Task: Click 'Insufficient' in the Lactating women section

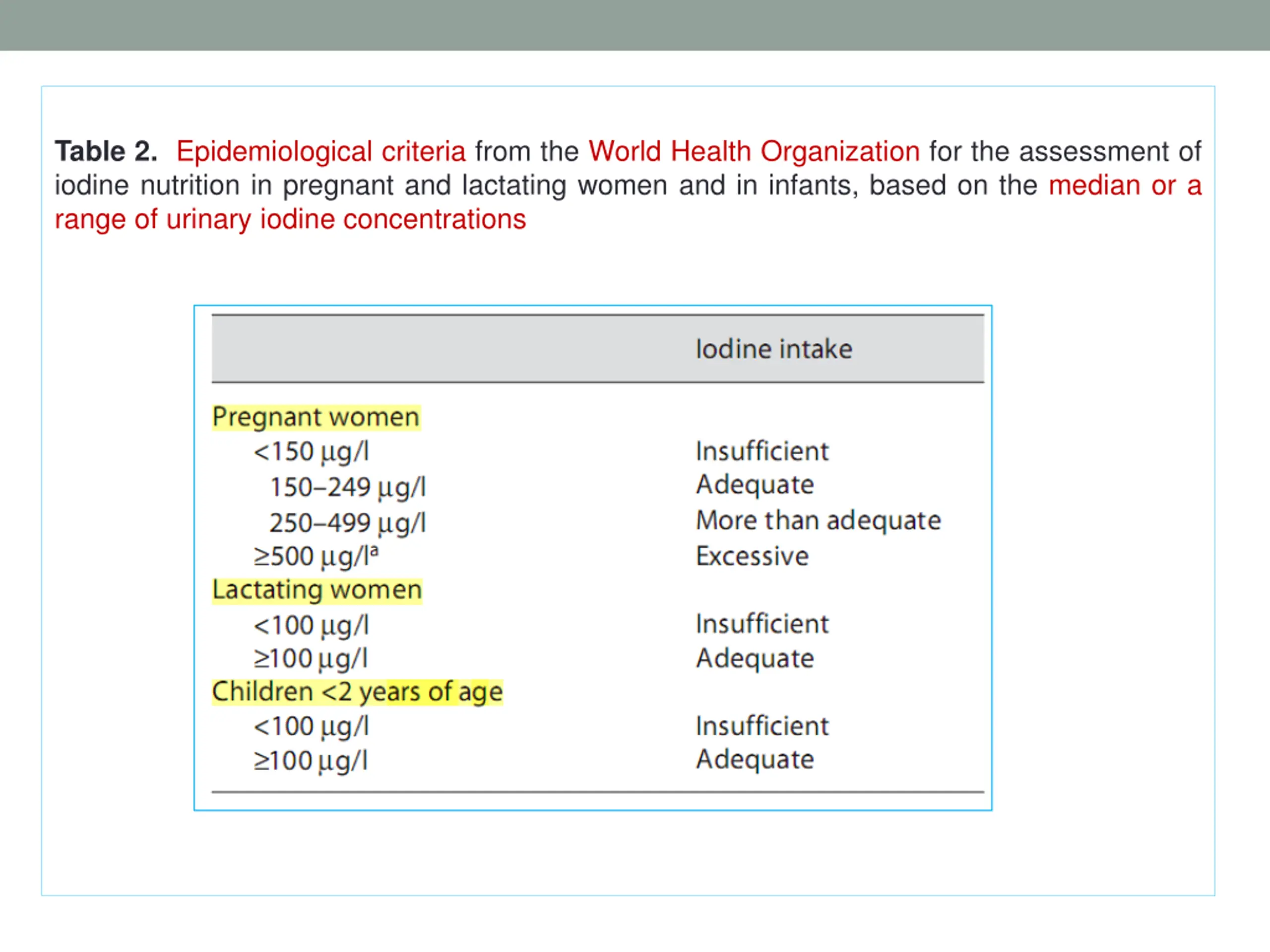Action: [762, 624]
